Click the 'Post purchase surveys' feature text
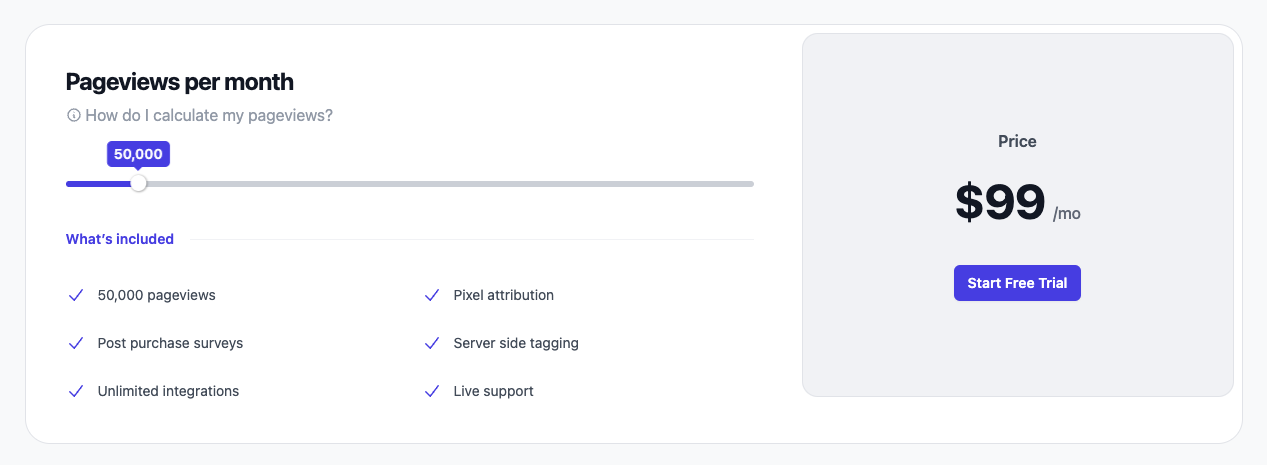This screenshot has height=465, width=1267. pos(170,343)
